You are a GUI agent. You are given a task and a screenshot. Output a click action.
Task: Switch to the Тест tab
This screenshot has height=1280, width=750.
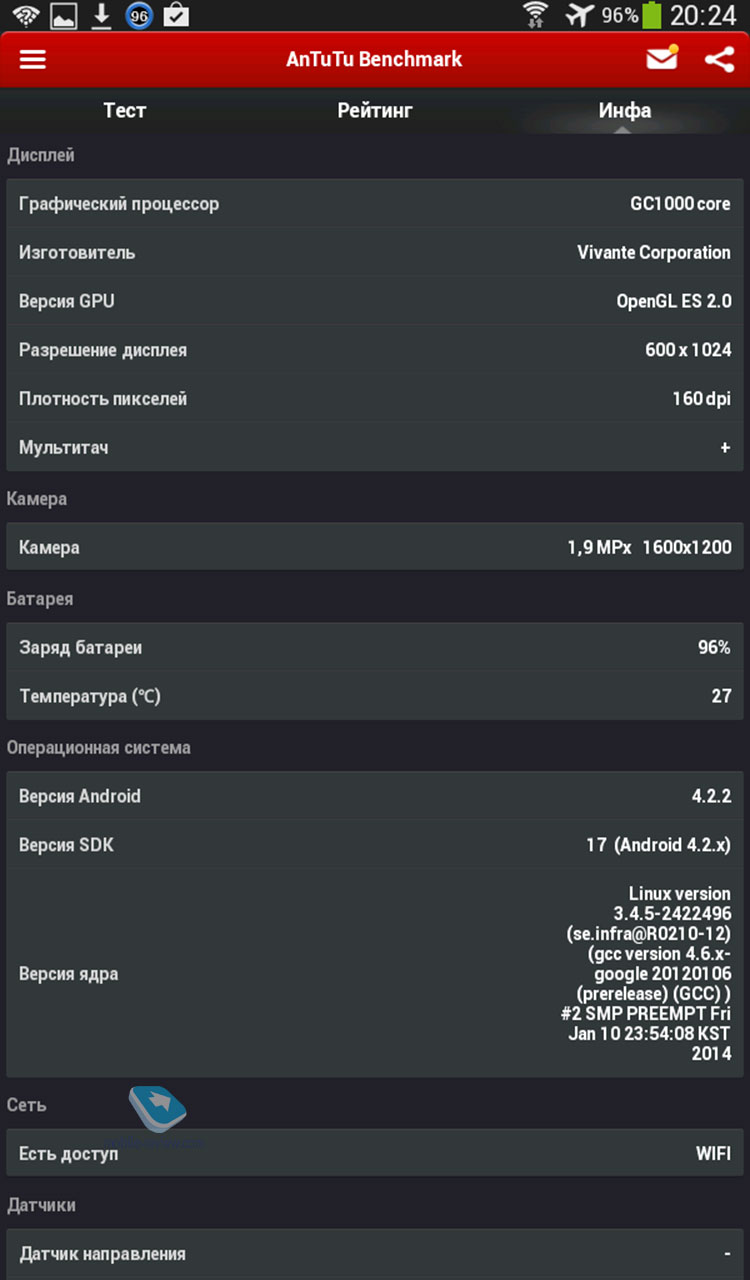pos(125,110)
